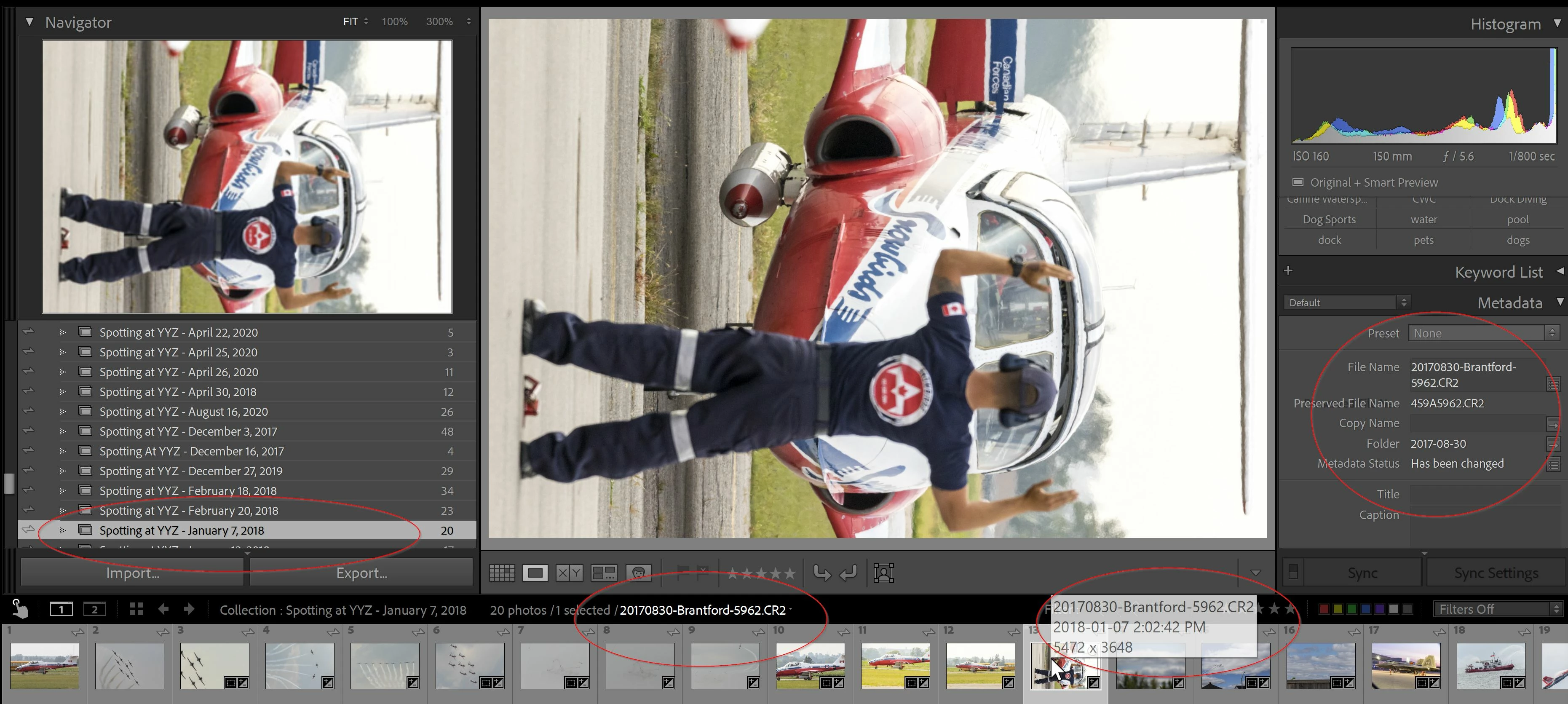Toggle the auto sync switch beside Sync
The image size is (1568, 704).
click(x=1293, y=572)
